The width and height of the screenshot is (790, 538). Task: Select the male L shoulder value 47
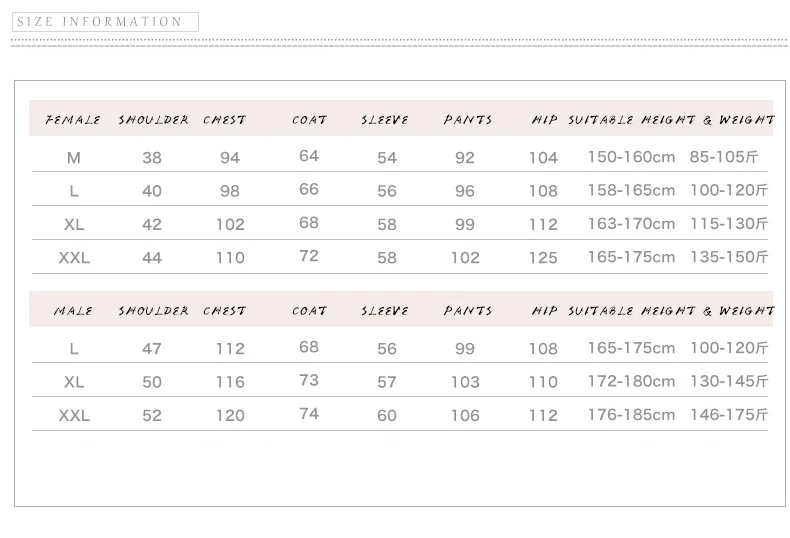click(152, 349)
